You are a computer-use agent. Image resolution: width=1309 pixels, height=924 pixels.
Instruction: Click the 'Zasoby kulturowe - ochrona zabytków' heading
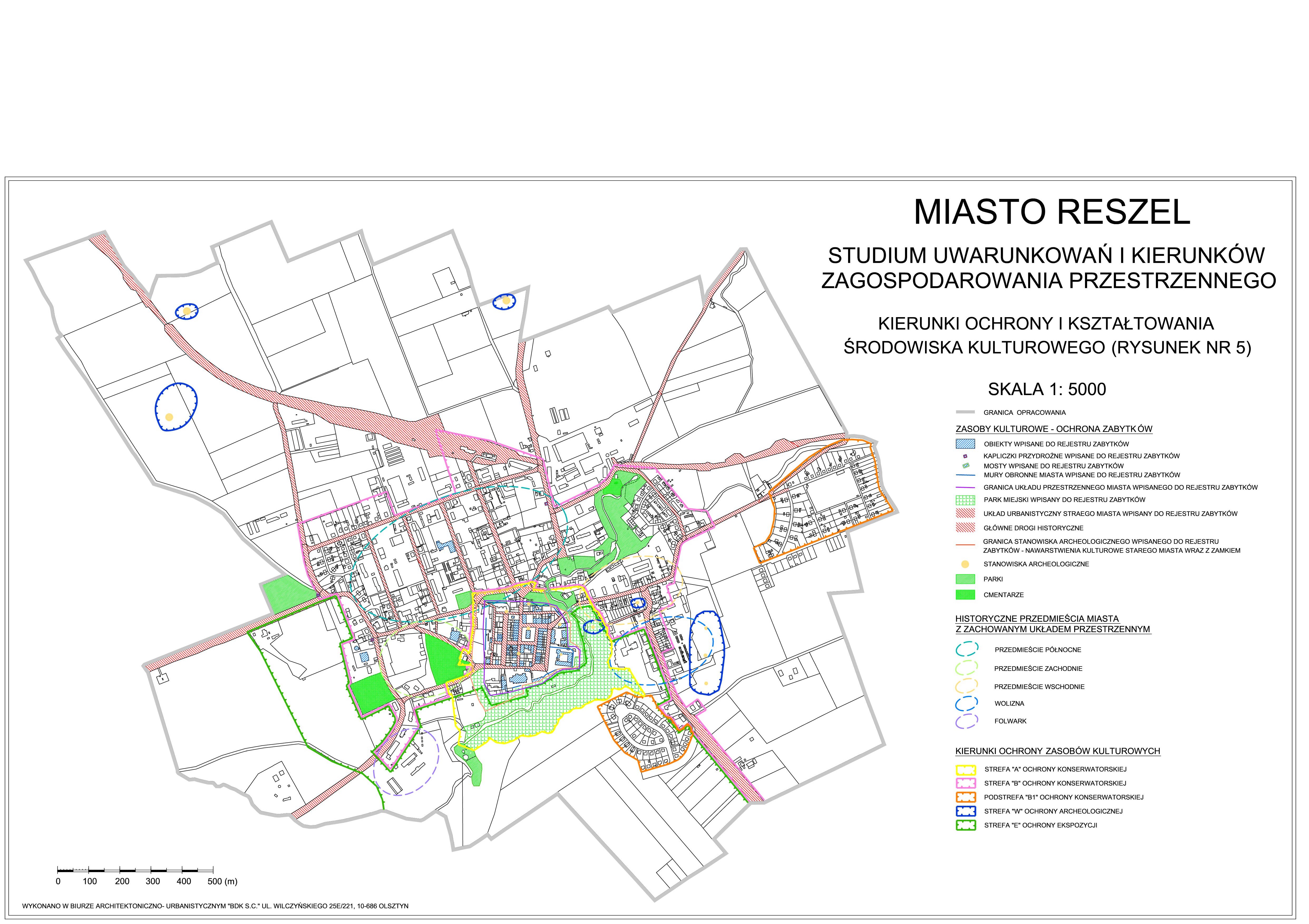tap(1054, 430)
